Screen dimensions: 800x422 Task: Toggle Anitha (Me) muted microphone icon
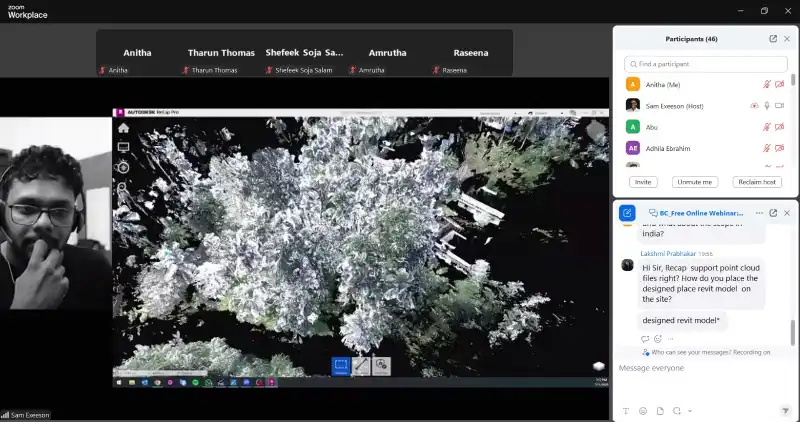click(x=768, y=85)
